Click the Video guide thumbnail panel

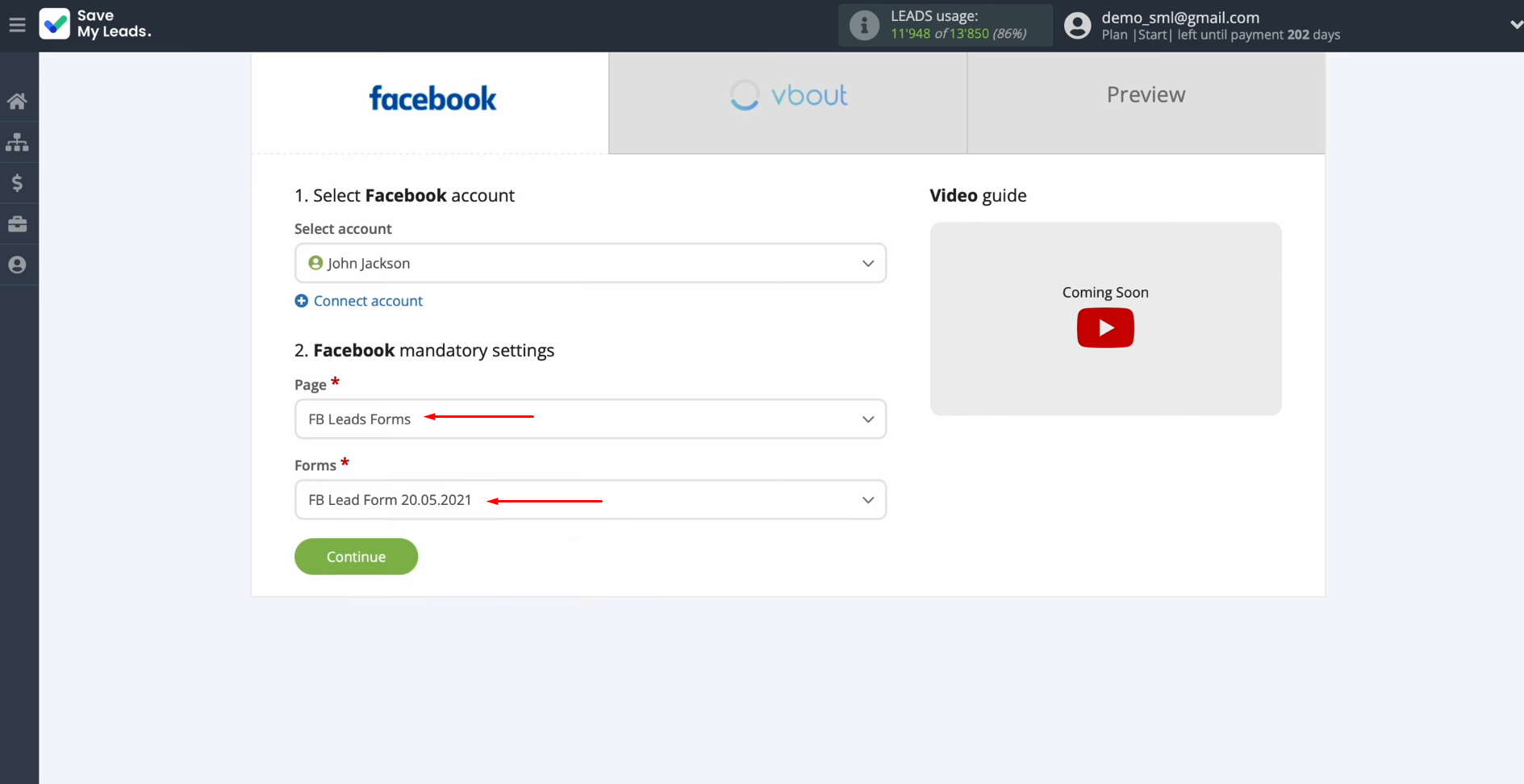[x=1105, y=319]
